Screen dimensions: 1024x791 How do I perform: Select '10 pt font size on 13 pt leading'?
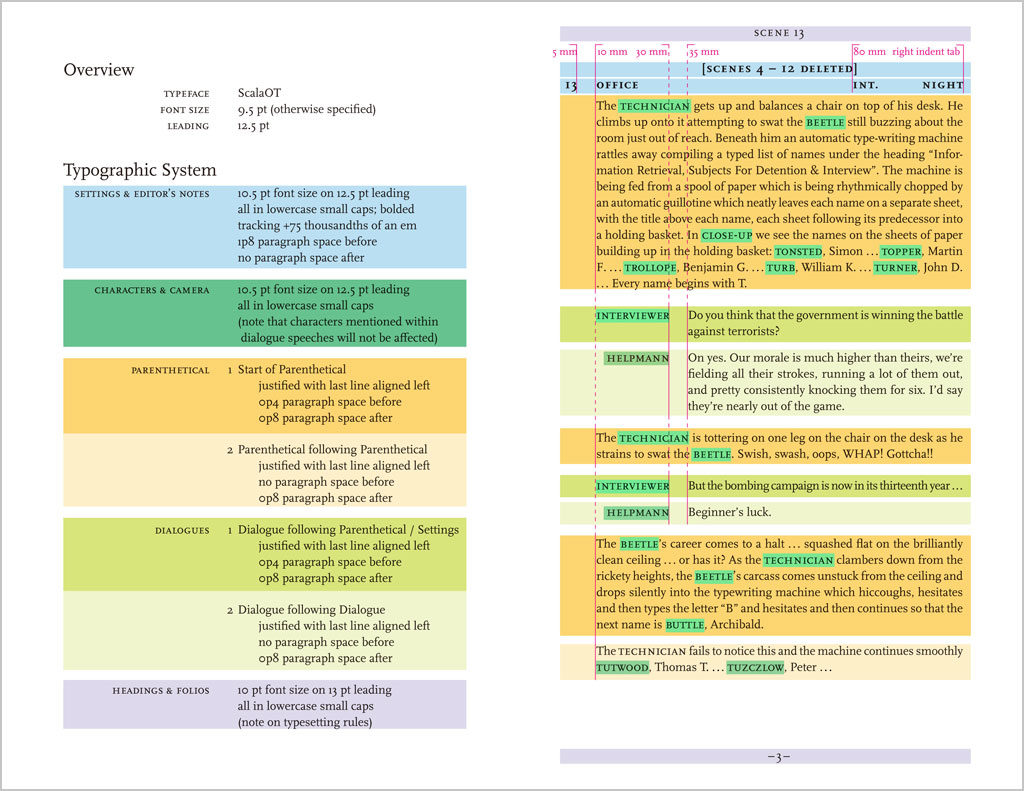click(x=315, y=690)
